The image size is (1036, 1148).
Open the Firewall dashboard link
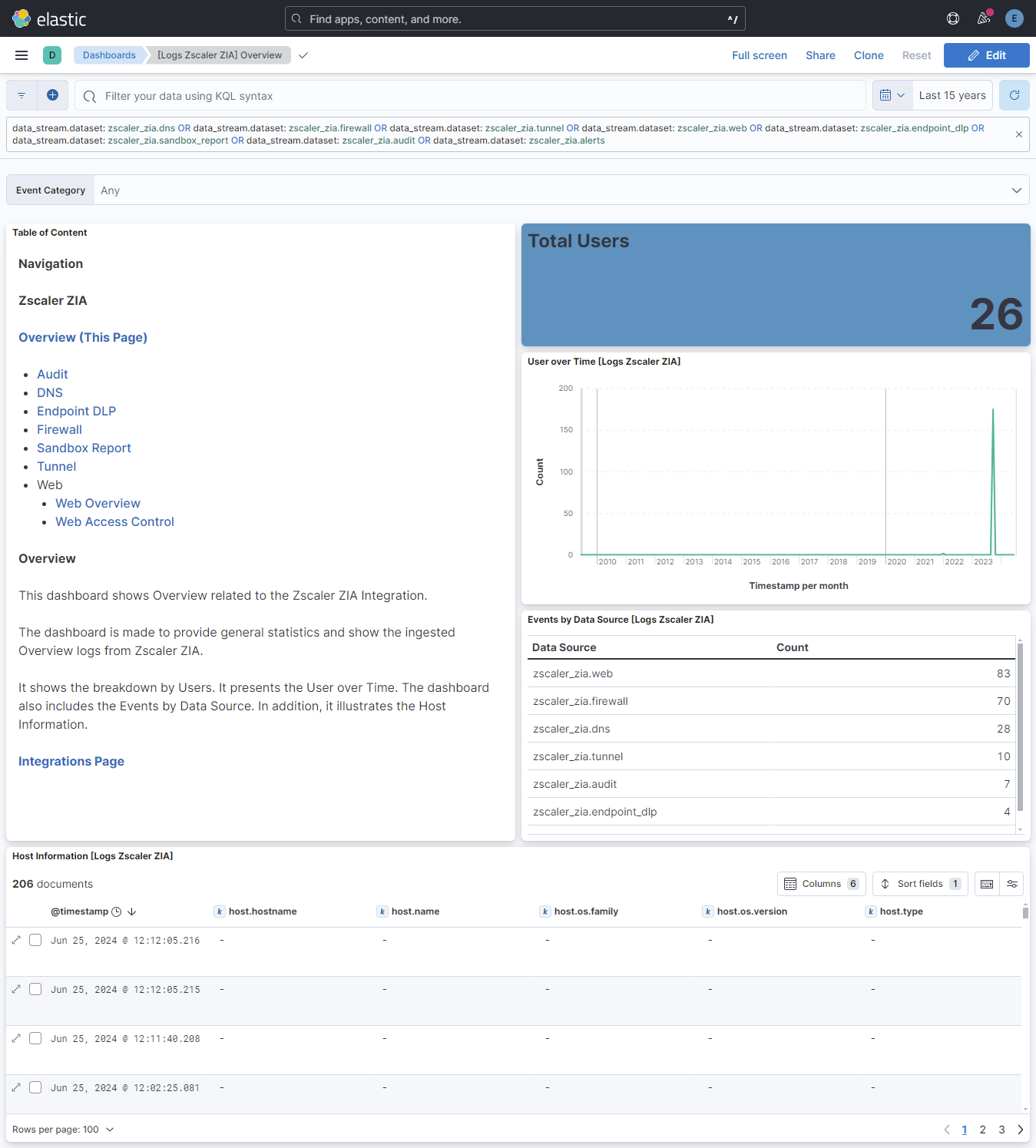click(59, 429)
